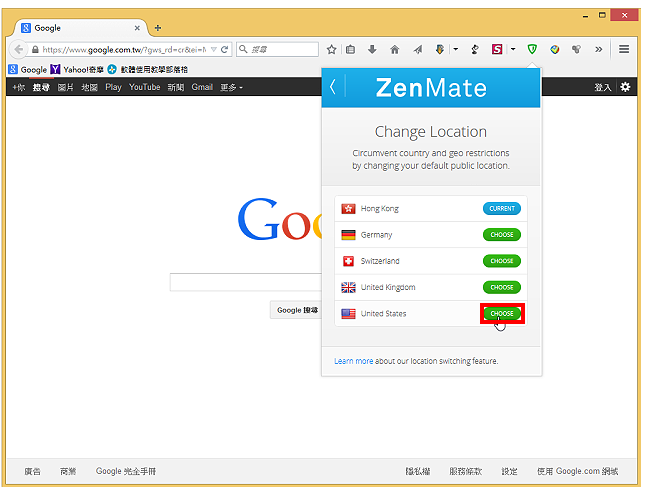This screenshot has width=651, height=487.
Task: Expand dropdown next to red S icon
Action: pos(513,49)
